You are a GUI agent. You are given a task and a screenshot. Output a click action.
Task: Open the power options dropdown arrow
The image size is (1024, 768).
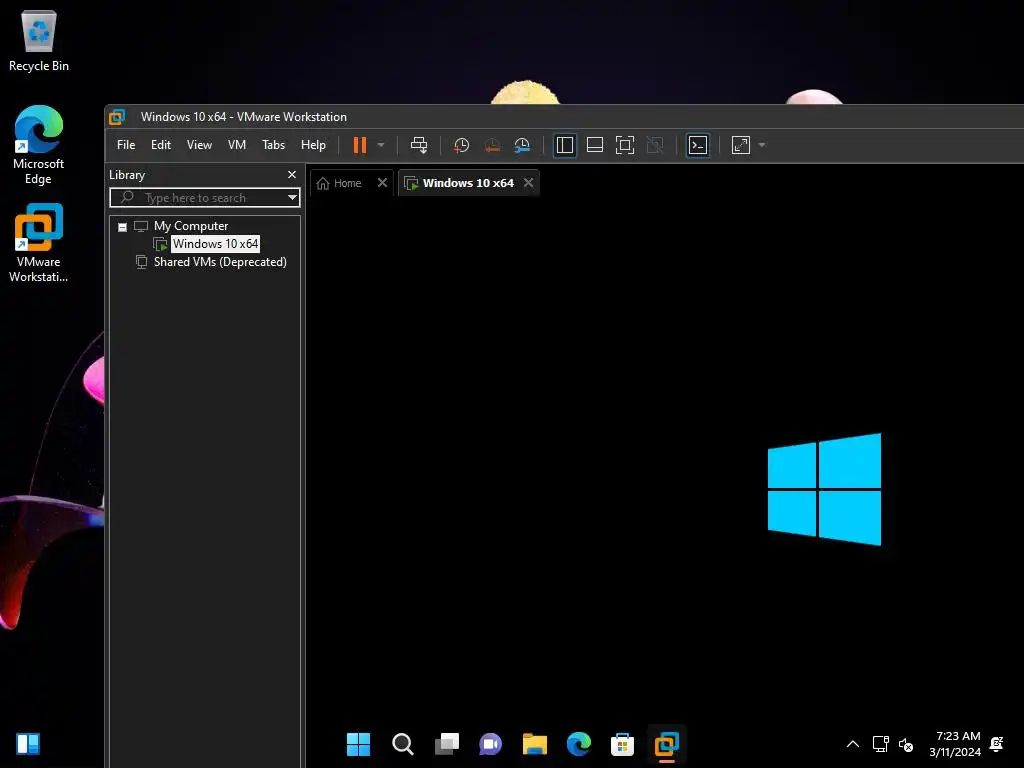[x=381, y=145]
